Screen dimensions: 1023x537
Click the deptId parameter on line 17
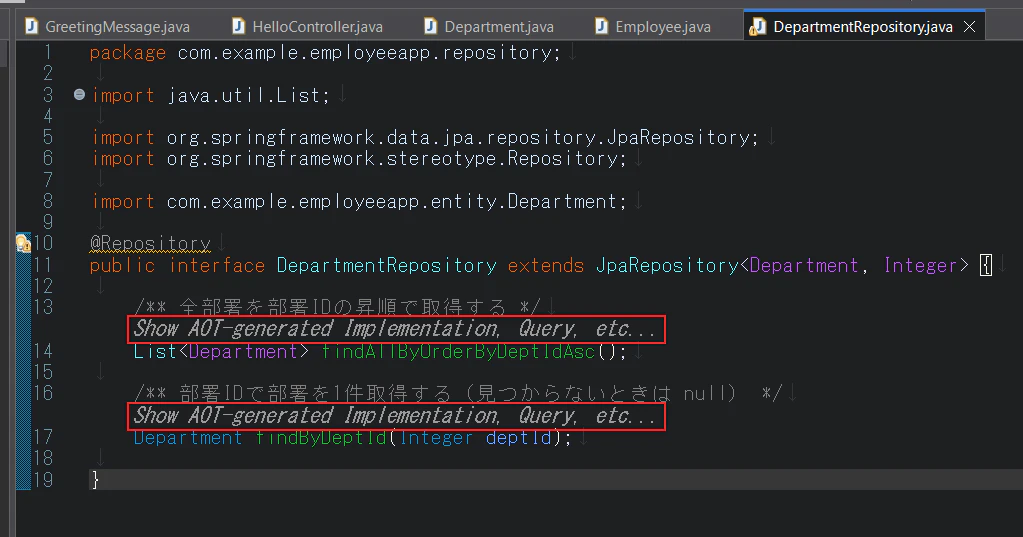(519, 438)
